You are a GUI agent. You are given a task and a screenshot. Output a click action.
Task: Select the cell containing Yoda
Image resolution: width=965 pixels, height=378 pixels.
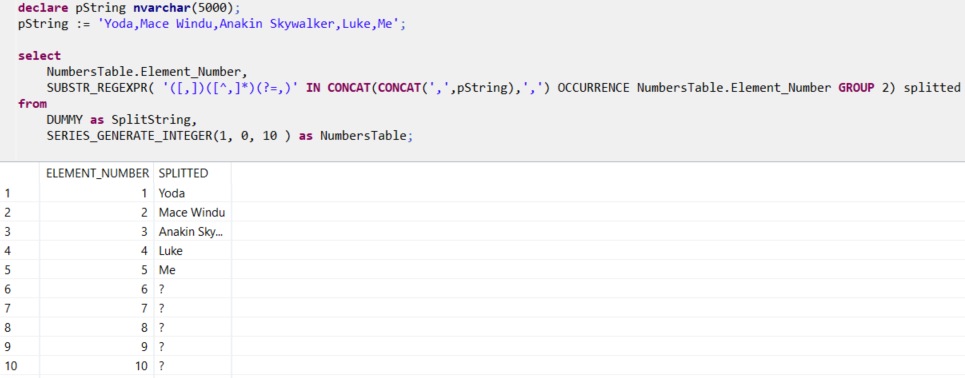click(192, 193)
